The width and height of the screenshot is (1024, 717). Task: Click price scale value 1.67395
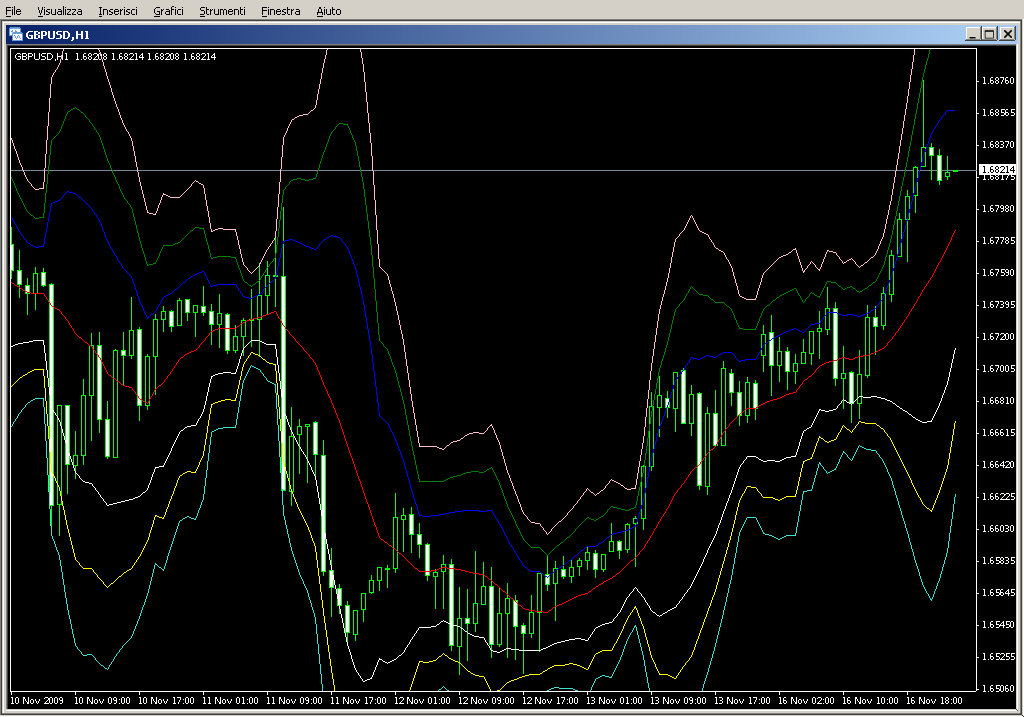[999, 305]
